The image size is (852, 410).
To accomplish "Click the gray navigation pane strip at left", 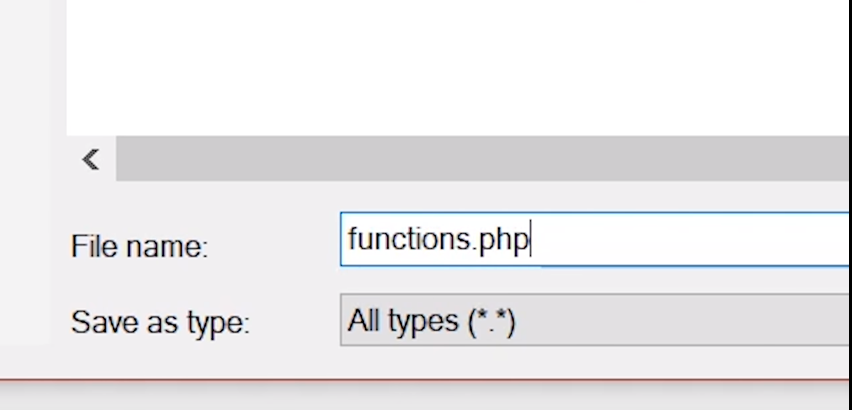I will tap(26, 172).
